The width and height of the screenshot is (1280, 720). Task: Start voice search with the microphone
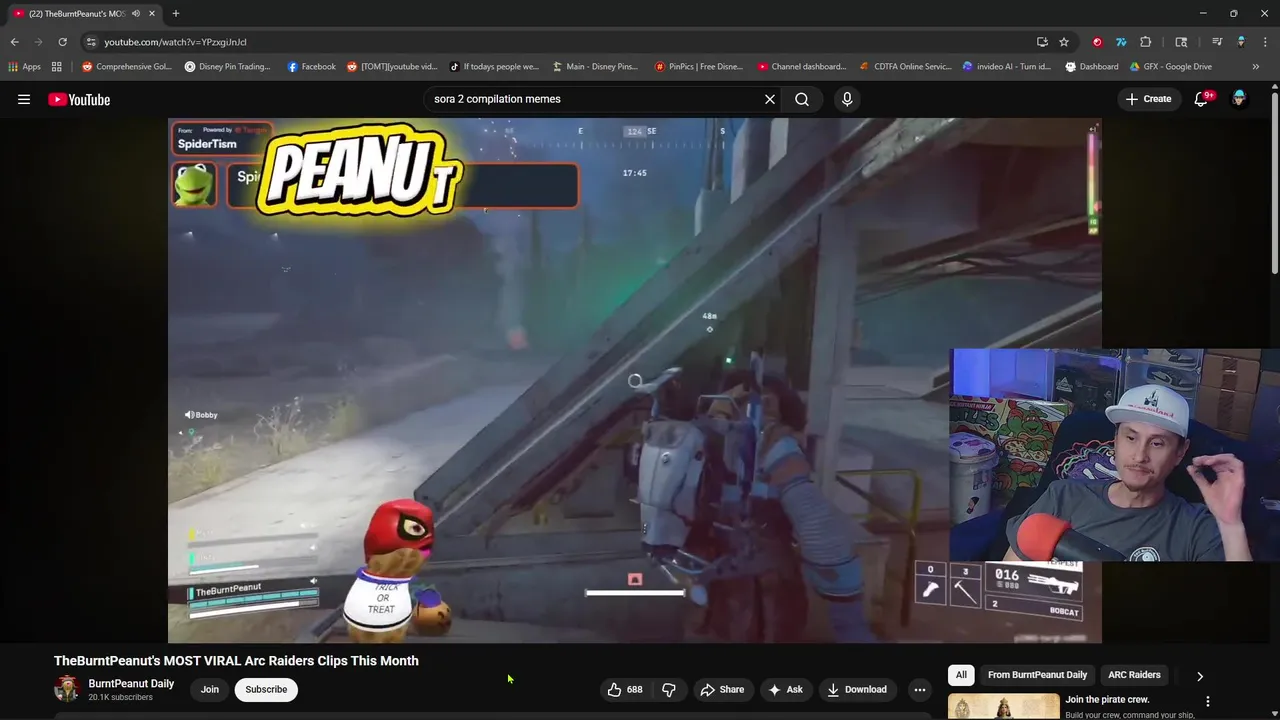pos(847,99)
